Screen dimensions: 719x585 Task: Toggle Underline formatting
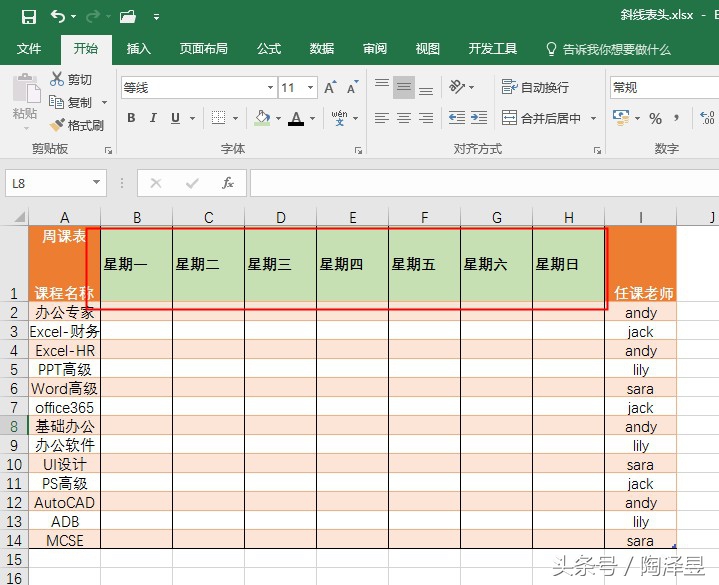click(x=175, y=118)
